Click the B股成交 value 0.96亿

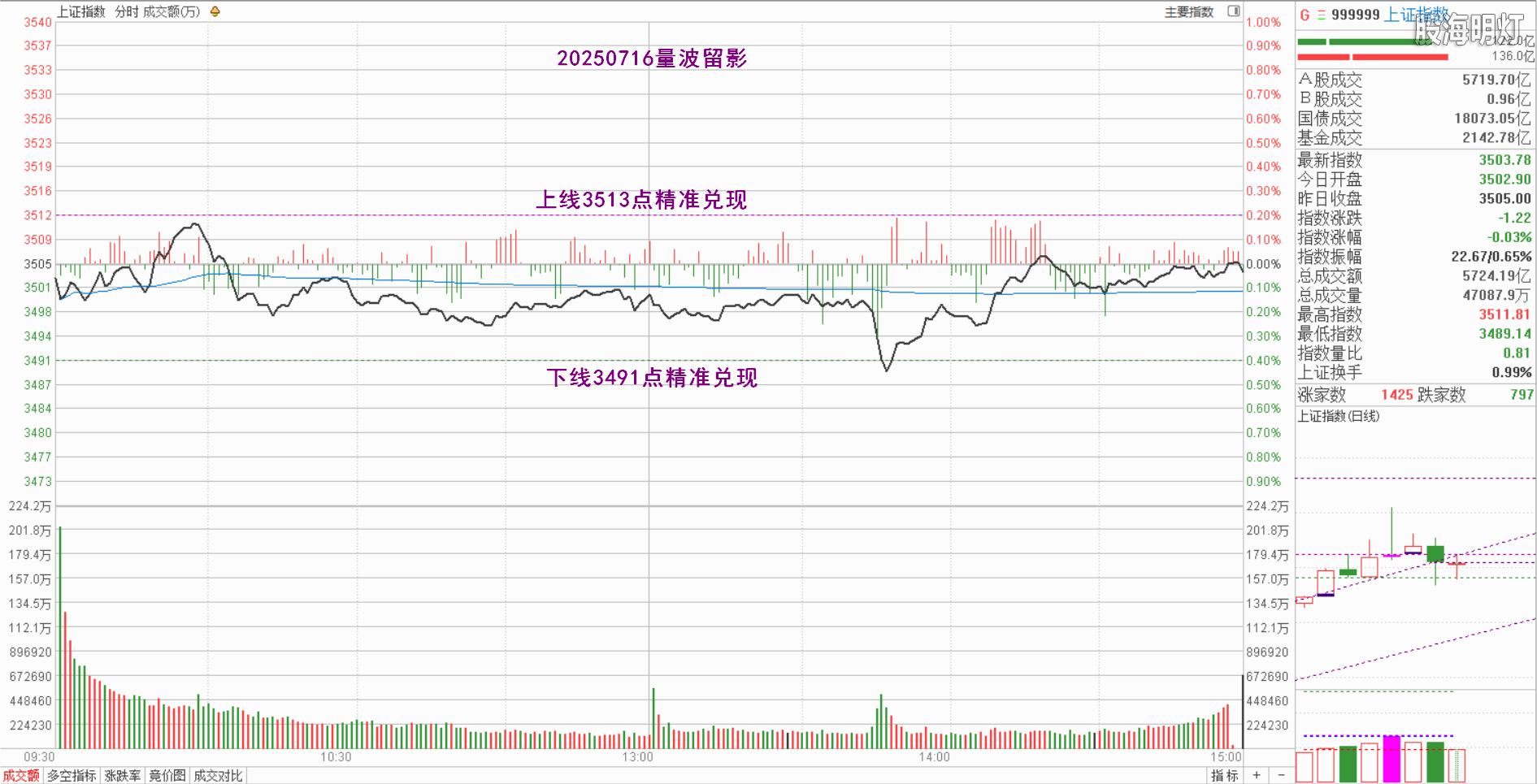(x=1509, y=99)
